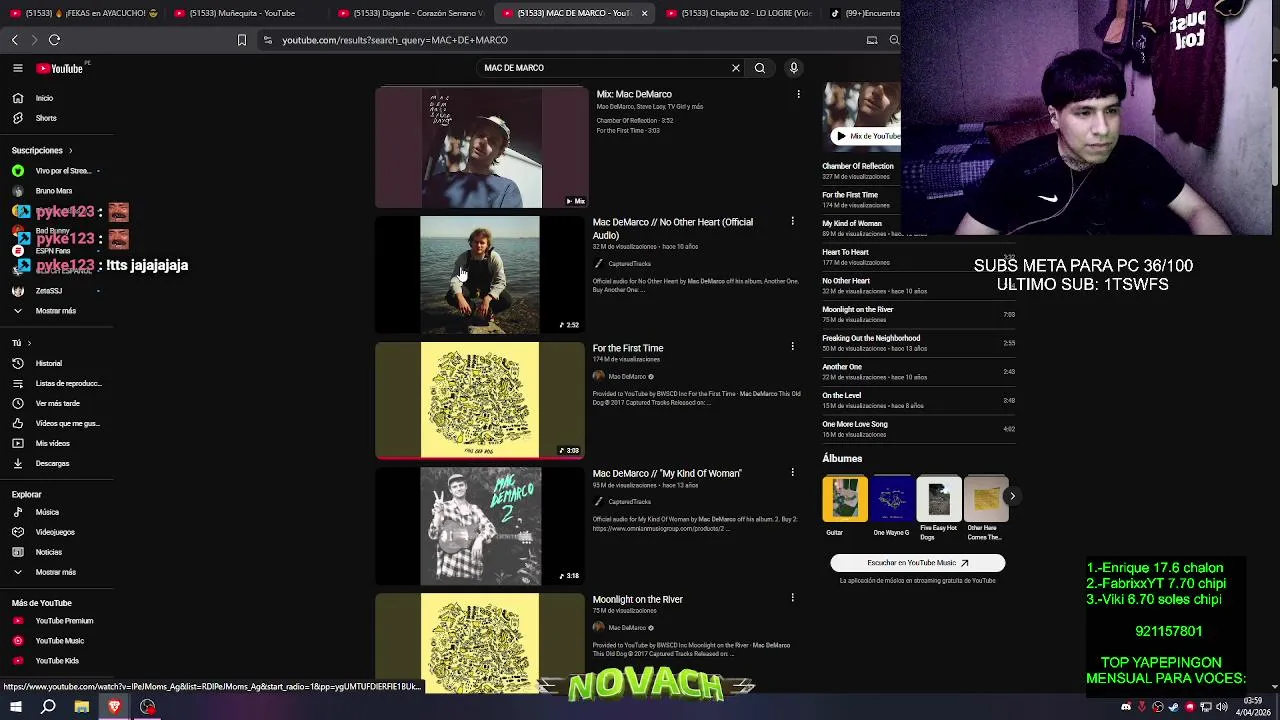This screenshot has height=720, width=1280.
Task: Open the Five Easy Hot Dogs album
Action: (x=938, y=499)
